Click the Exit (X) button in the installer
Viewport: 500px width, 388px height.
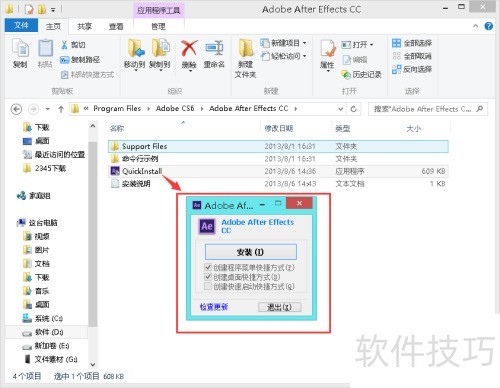point(280,307)
